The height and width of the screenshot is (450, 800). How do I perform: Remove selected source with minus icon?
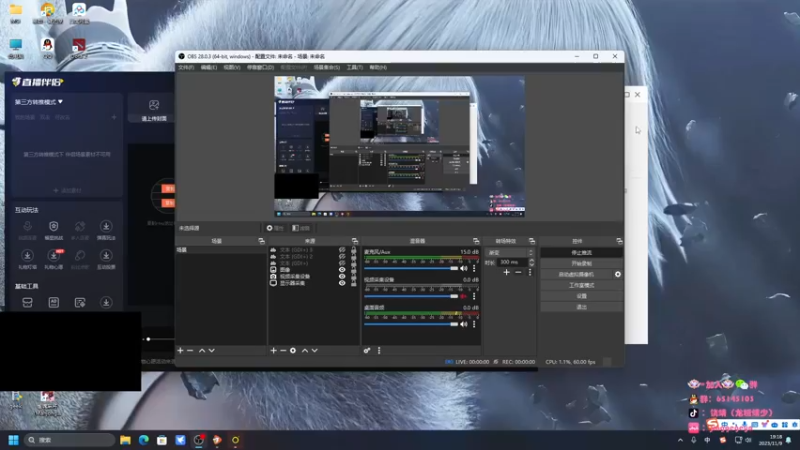[283, 351]
